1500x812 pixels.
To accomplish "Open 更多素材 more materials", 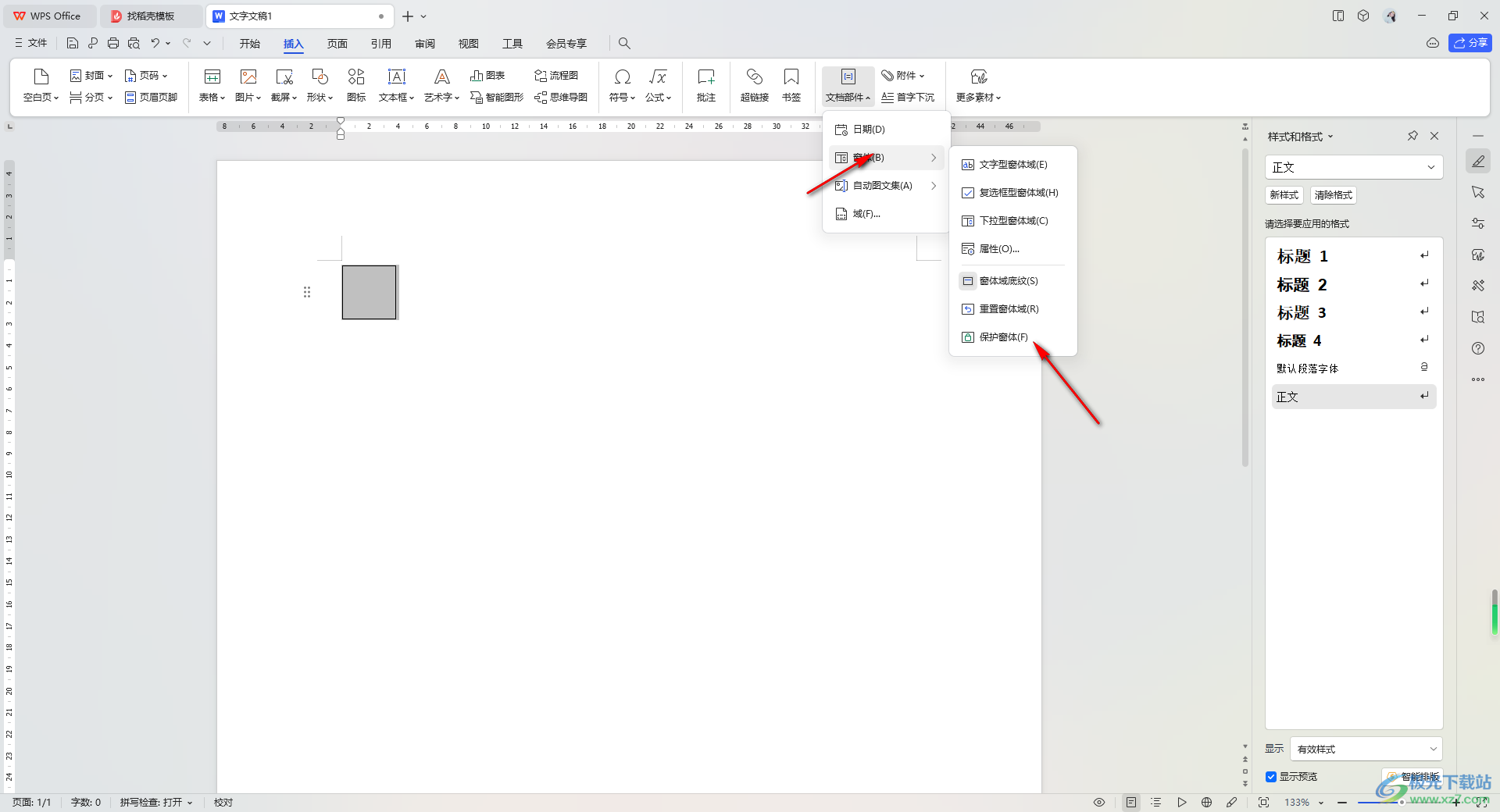I will (978, 85).
